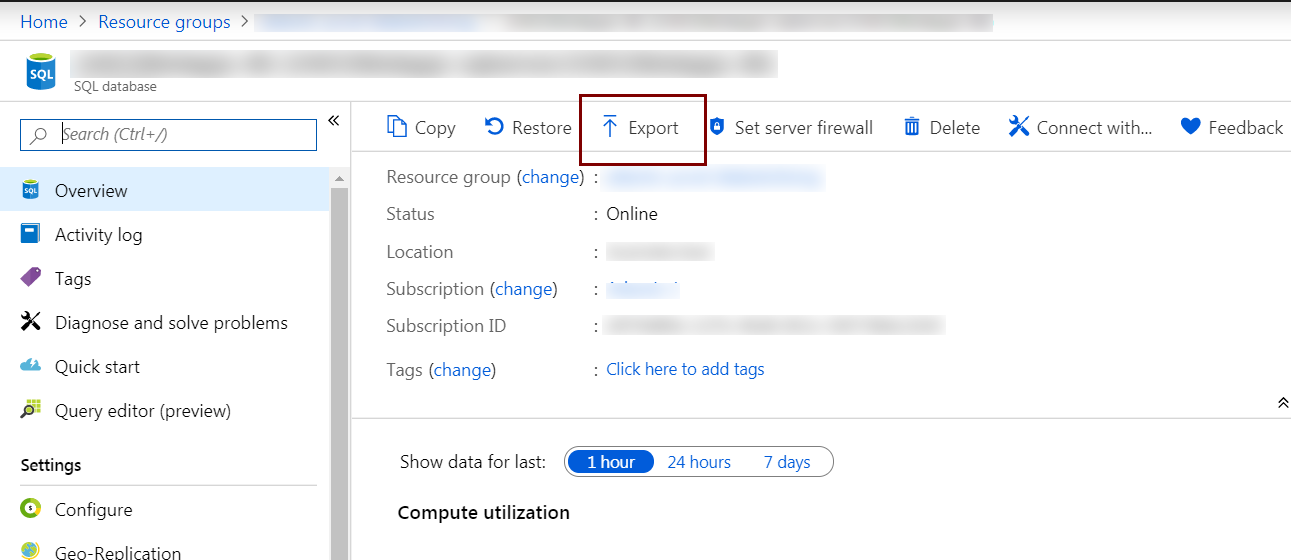Switch data range to 7 days

[x=787, y=462]
